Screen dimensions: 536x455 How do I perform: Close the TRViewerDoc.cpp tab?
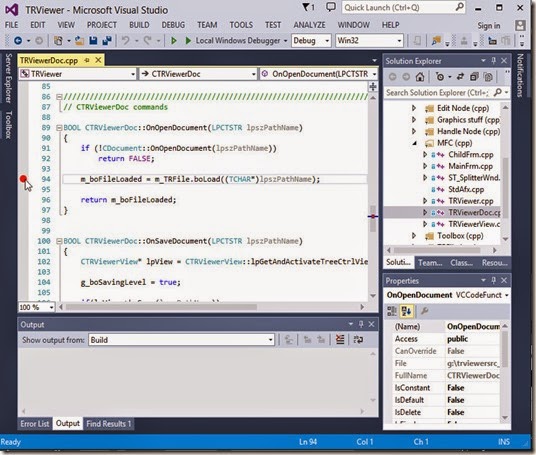pyautogui.click(x=98, y=61)
